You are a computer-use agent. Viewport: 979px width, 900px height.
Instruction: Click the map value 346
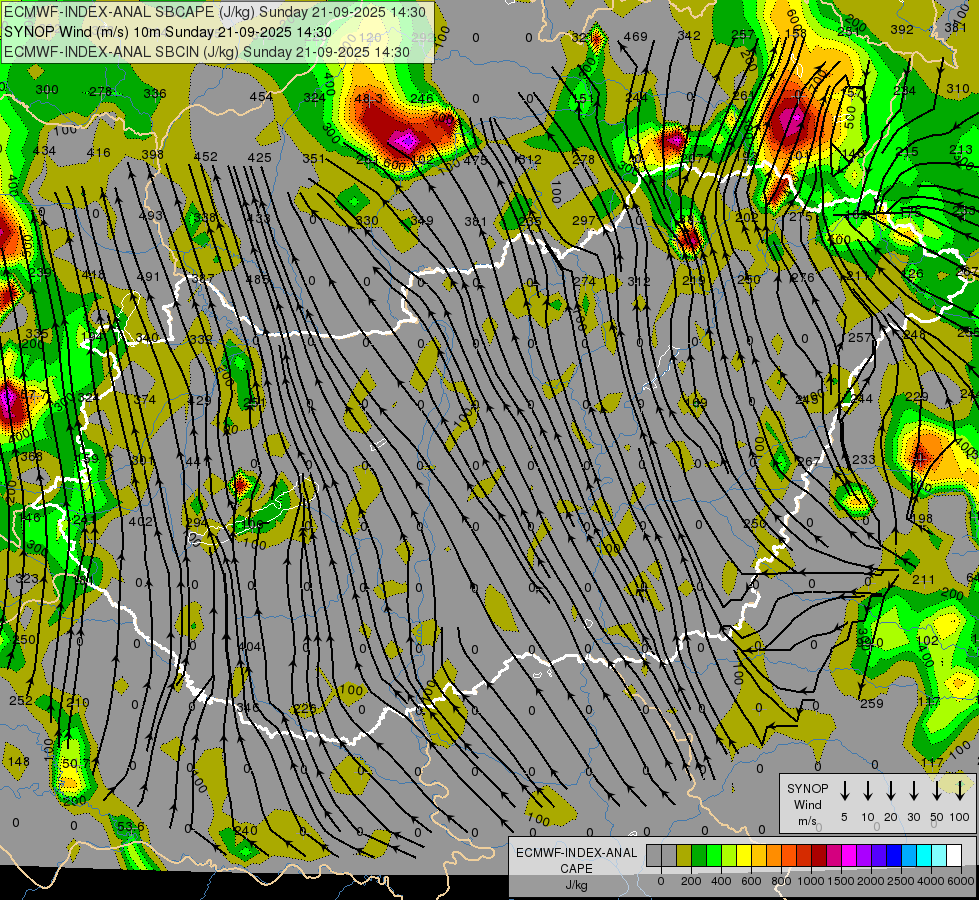(248, 708)
